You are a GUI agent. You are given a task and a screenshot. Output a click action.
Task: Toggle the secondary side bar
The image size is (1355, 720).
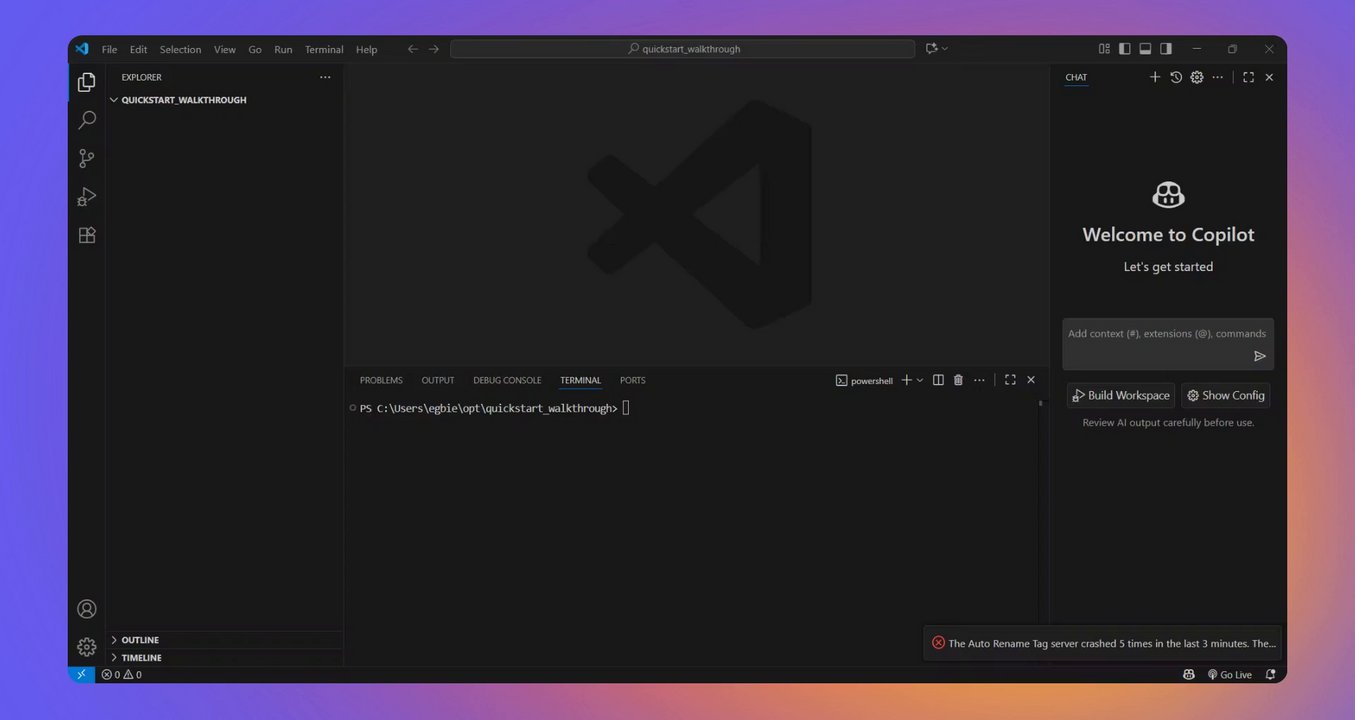coord(1166,49)
